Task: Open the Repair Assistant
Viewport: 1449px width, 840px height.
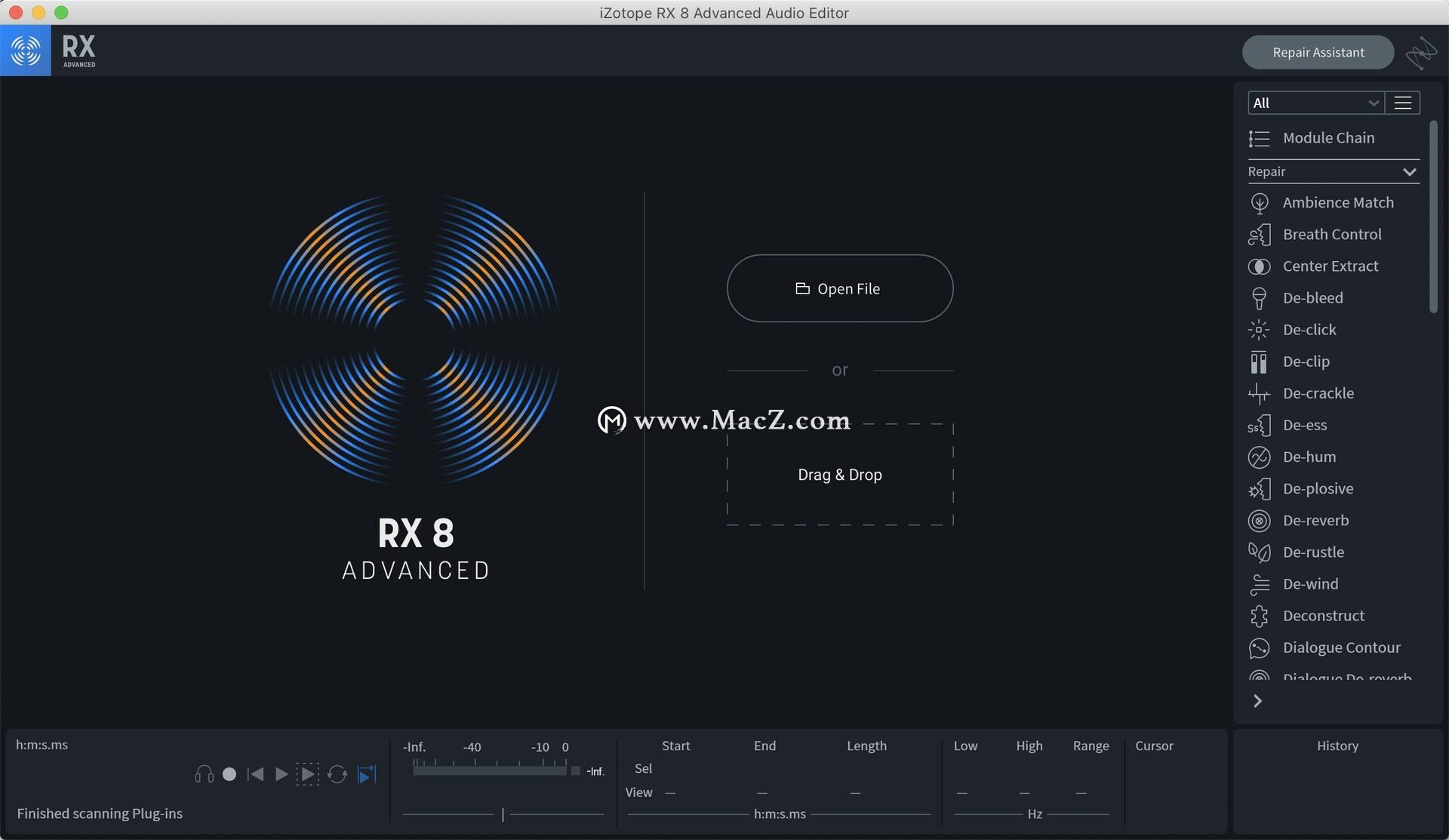Action: pos(1318,52)
